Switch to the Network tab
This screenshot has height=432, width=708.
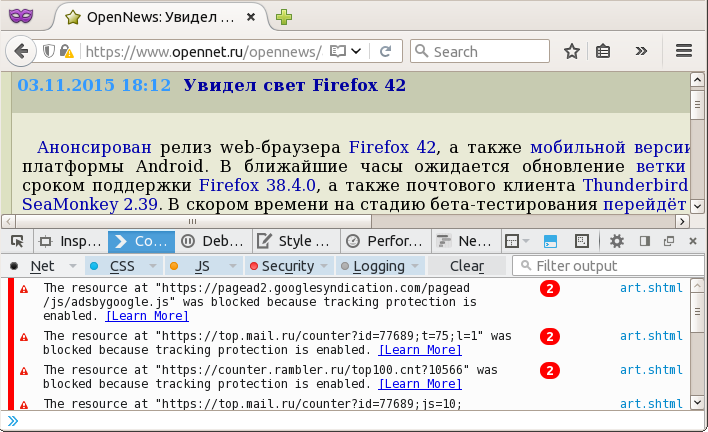tap(465, 241)
